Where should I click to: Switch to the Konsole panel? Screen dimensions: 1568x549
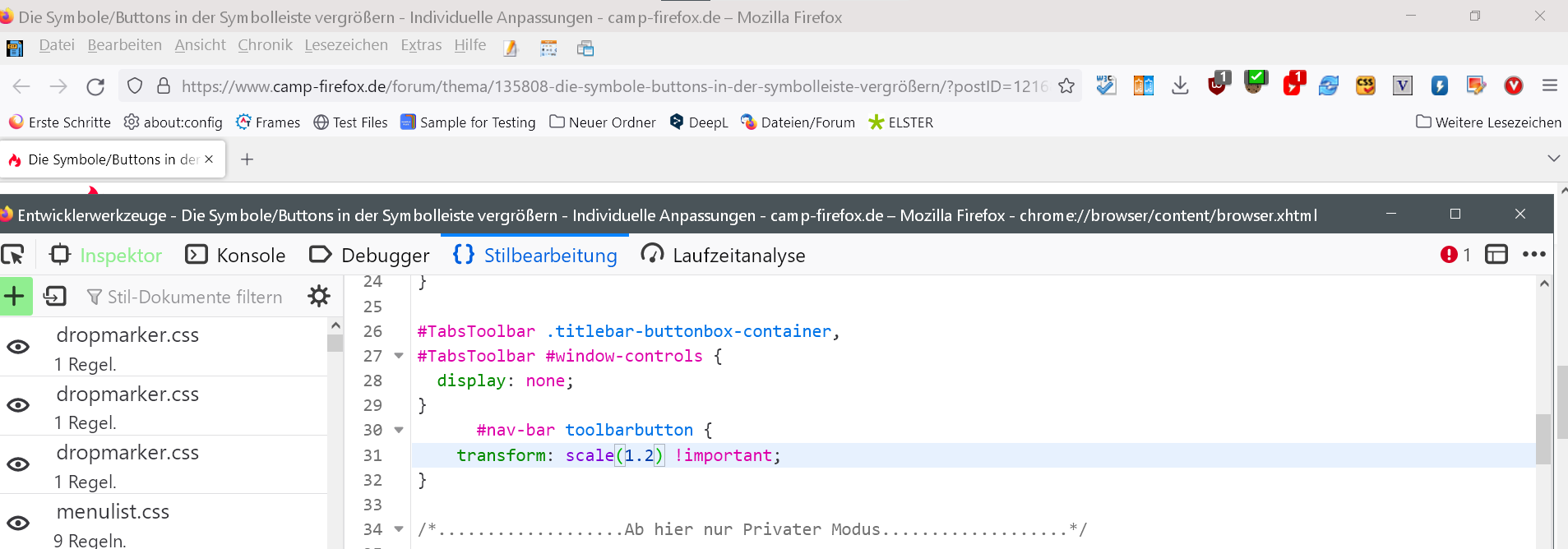point(235,256)
